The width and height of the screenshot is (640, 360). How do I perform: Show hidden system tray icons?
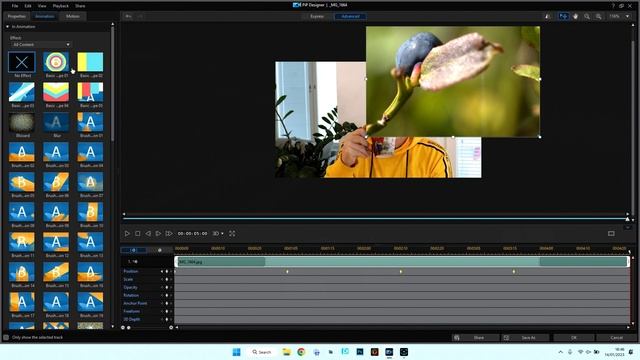click(x=560, y=352)
